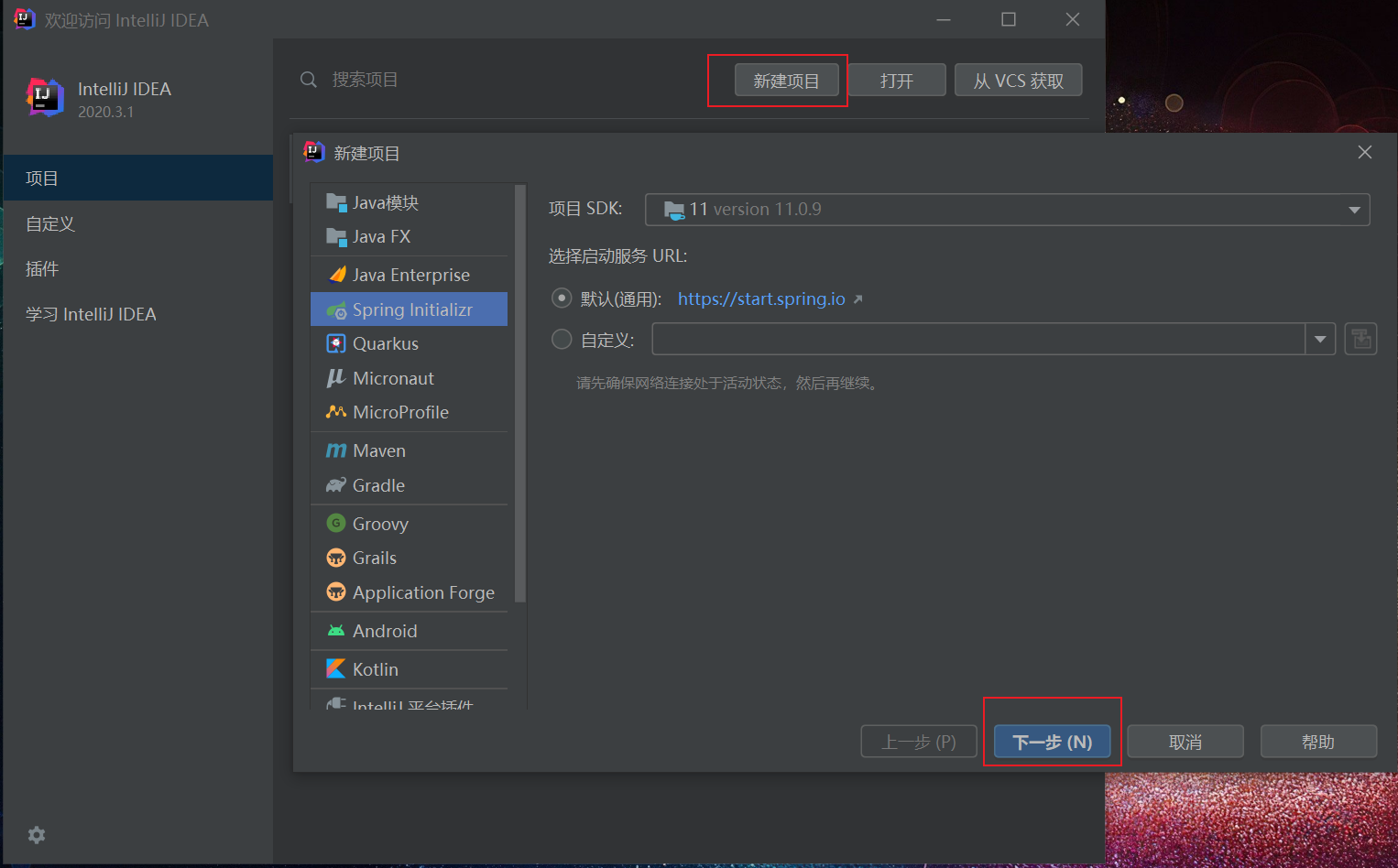Open the 学习 IntelliJ IDEA tab
Image resolution: width=1398 pixels, height=868 pixels.
[x=138, y=314]
